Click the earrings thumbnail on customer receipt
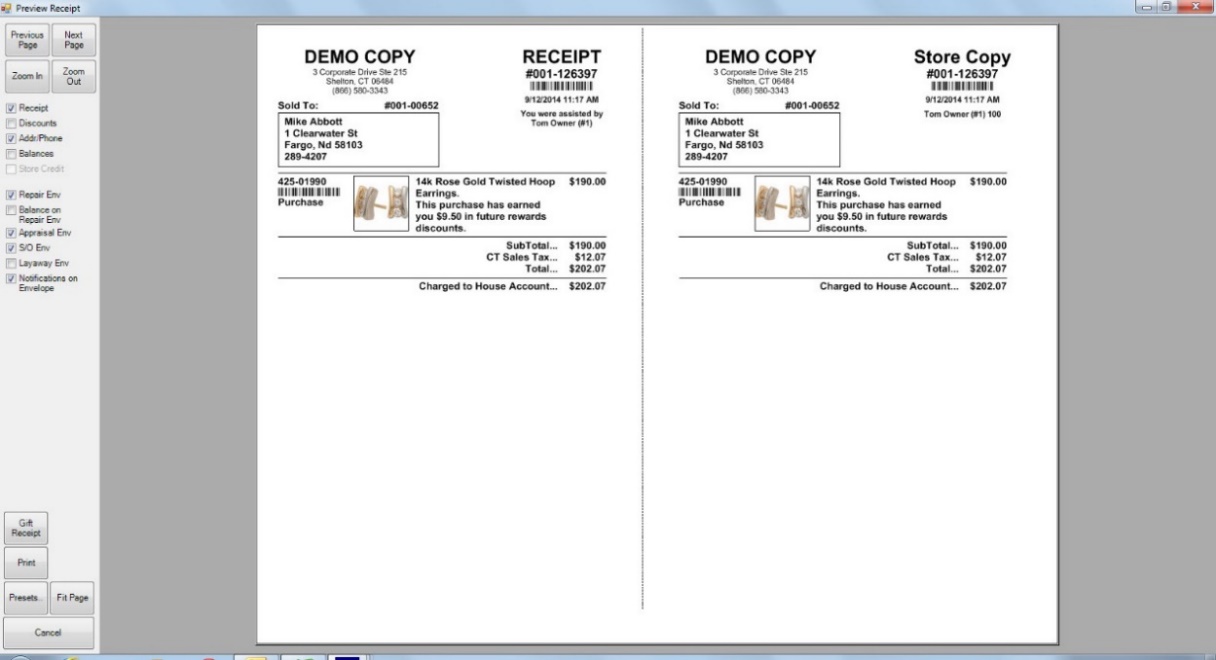 click(x=382, y=204)
